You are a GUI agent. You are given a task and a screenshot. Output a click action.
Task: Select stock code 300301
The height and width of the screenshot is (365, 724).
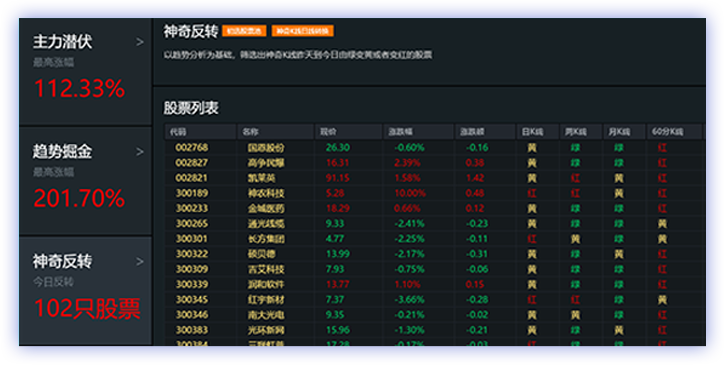(192, 239)
